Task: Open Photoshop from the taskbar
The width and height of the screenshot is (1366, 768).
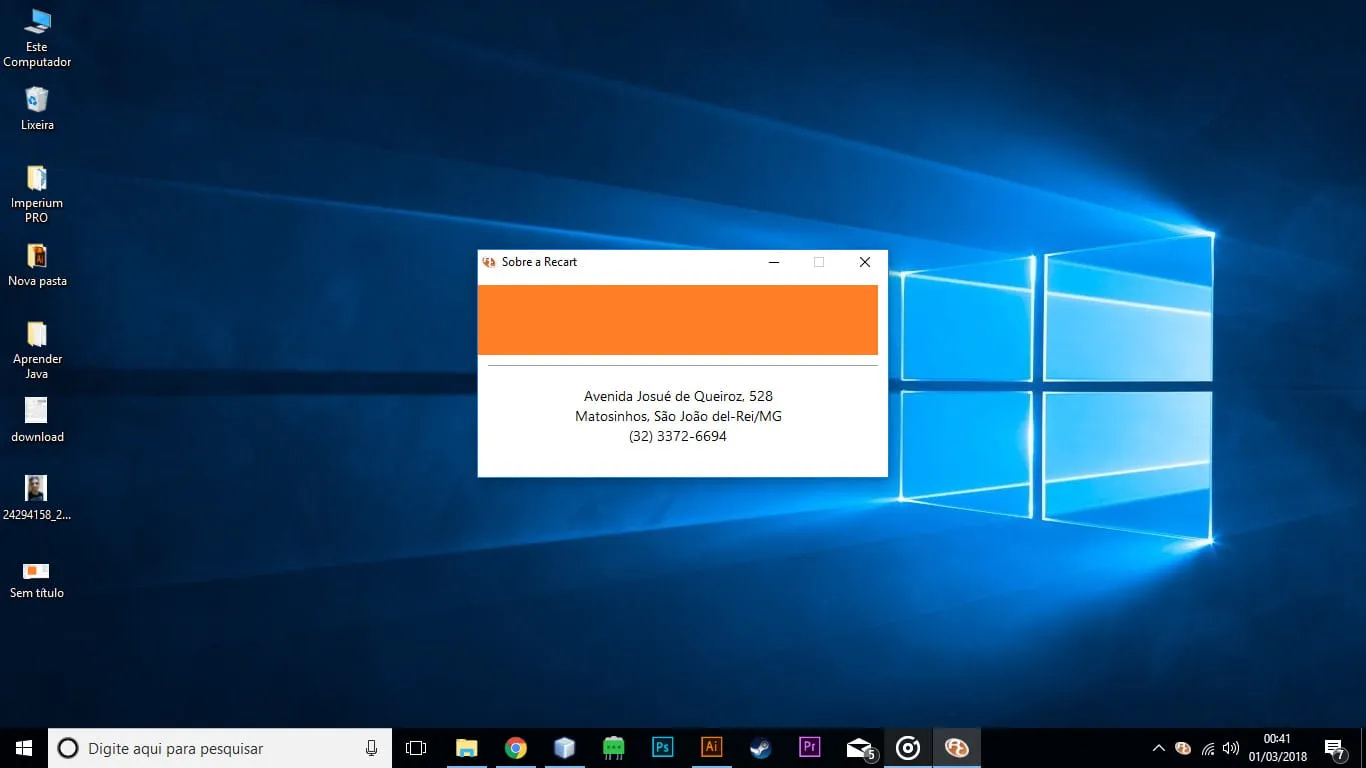Action: tap(662, 747)
